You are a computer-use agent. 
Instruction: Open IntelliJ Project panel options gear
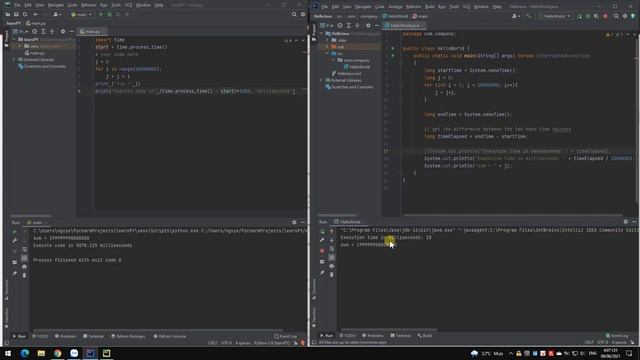click(368, 25)
